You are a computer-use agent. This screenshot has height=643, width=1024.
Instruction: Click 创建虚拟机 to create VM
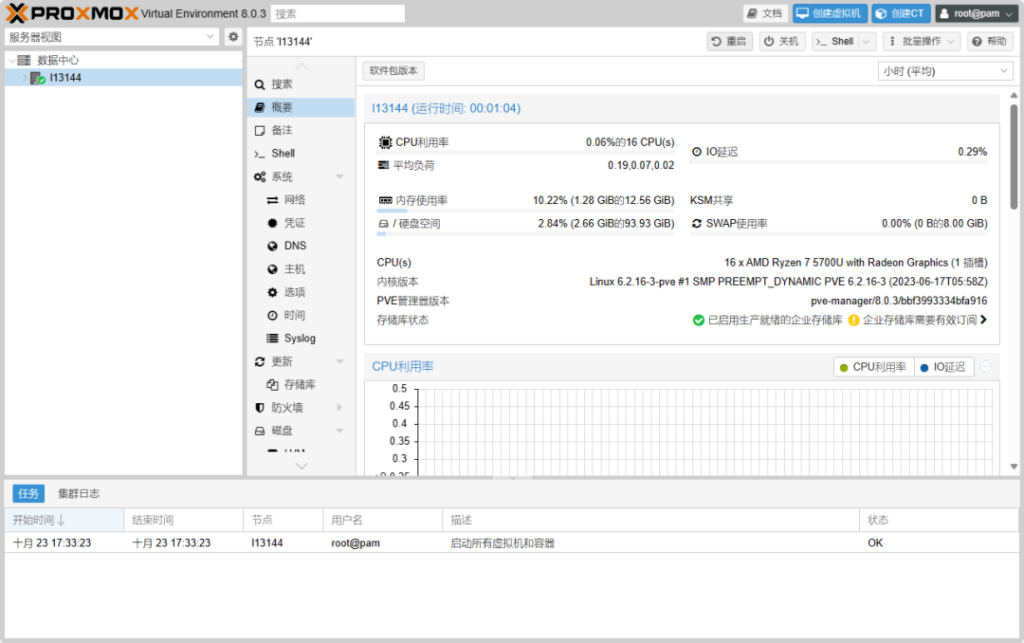[828, 14]
